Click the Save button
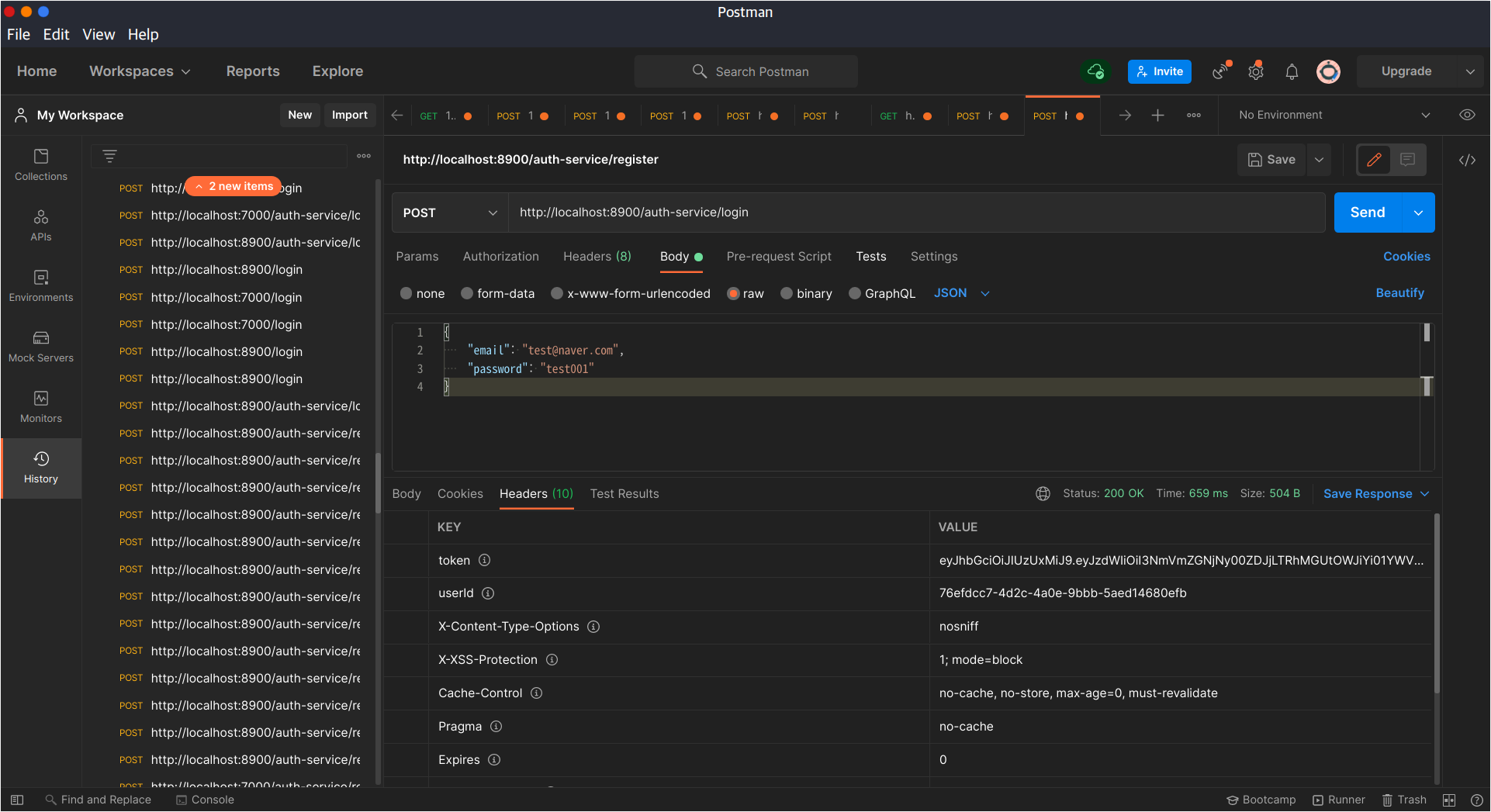The image size is (1491, 812). point(1271,160)
